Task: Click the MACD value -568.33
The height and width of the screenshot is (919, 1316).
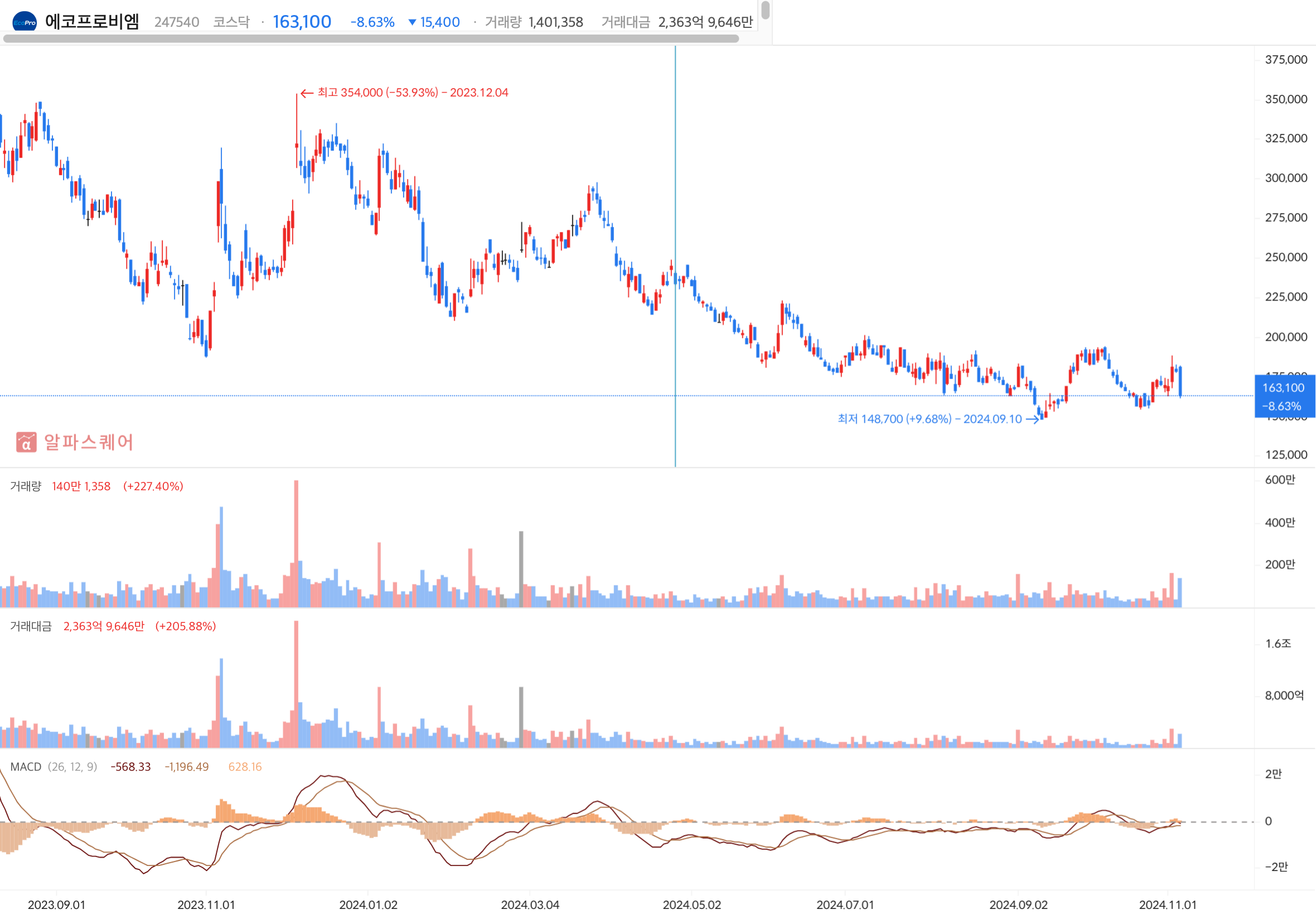Action: pos(130,767)
